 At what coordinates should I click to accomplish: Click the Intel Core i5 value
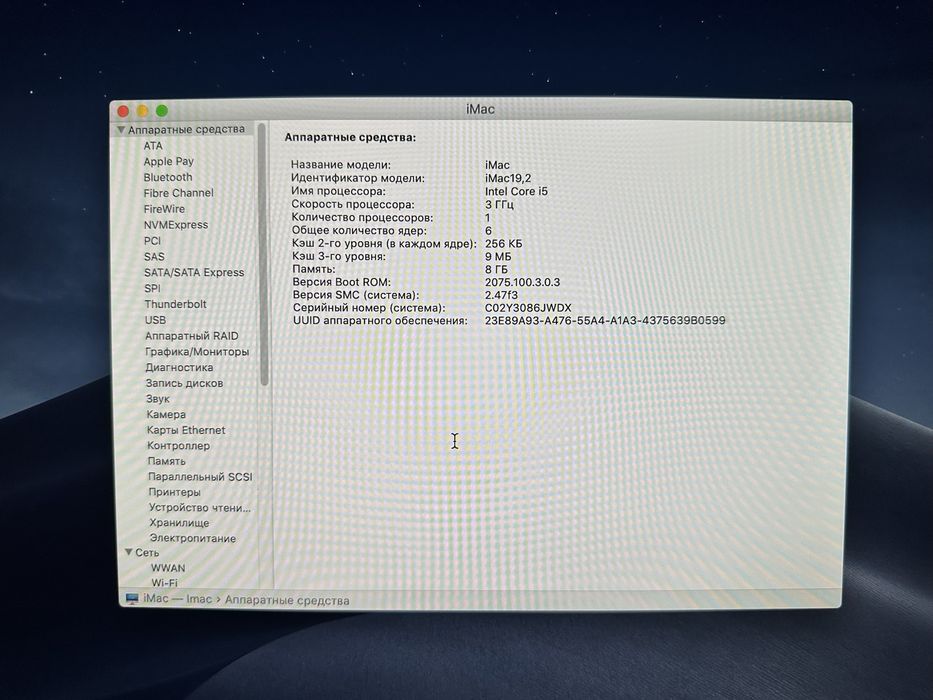pyautogui.click(x=516, y=191)
